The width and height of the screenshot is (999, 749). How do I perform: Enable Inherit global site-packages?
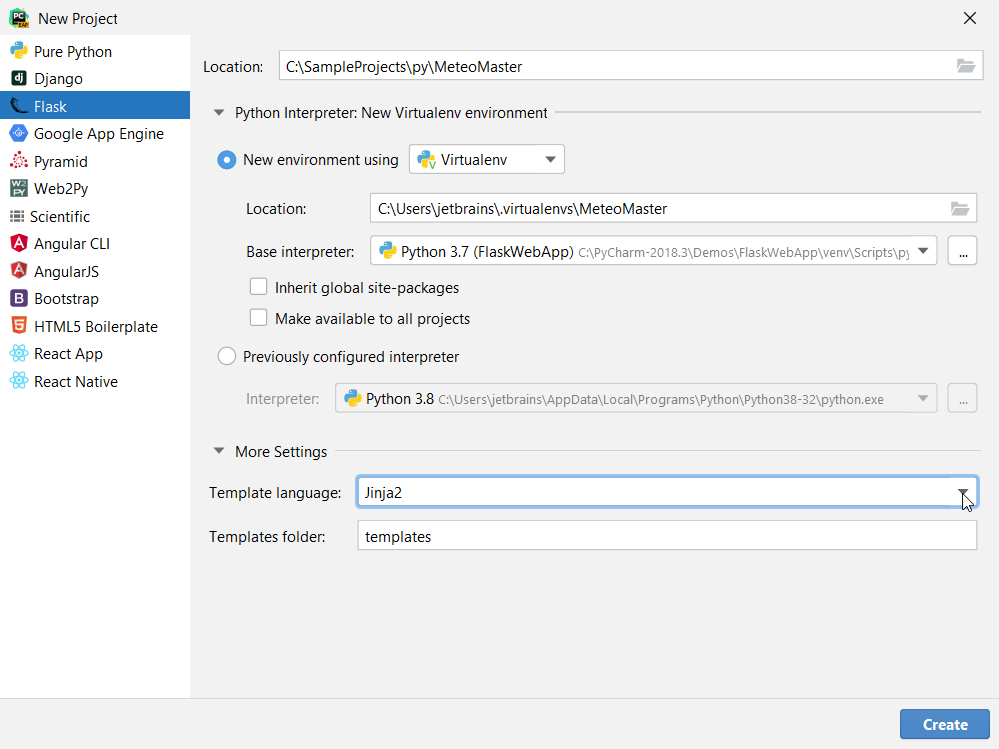[x=259, y=288]
